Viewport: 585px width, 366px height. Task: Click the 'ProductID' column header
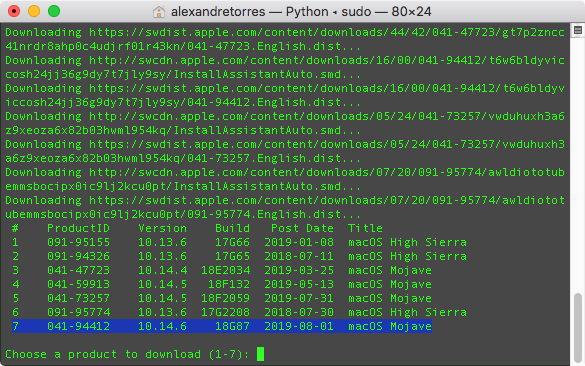tap(78, 228)
